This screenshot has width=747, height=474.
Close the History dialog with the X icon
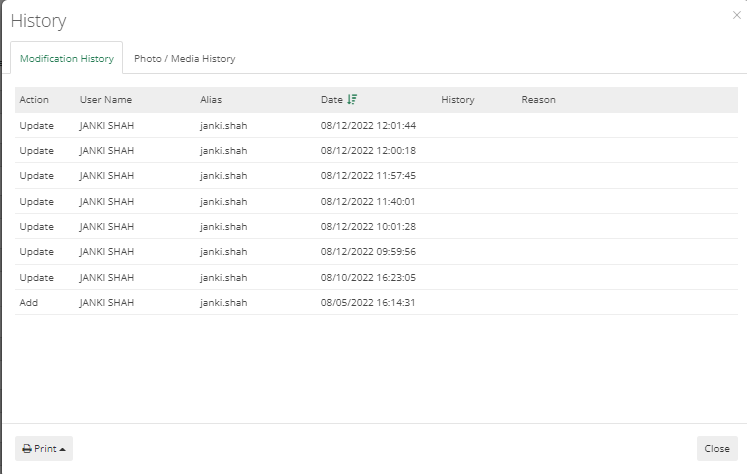coord(737,15)
